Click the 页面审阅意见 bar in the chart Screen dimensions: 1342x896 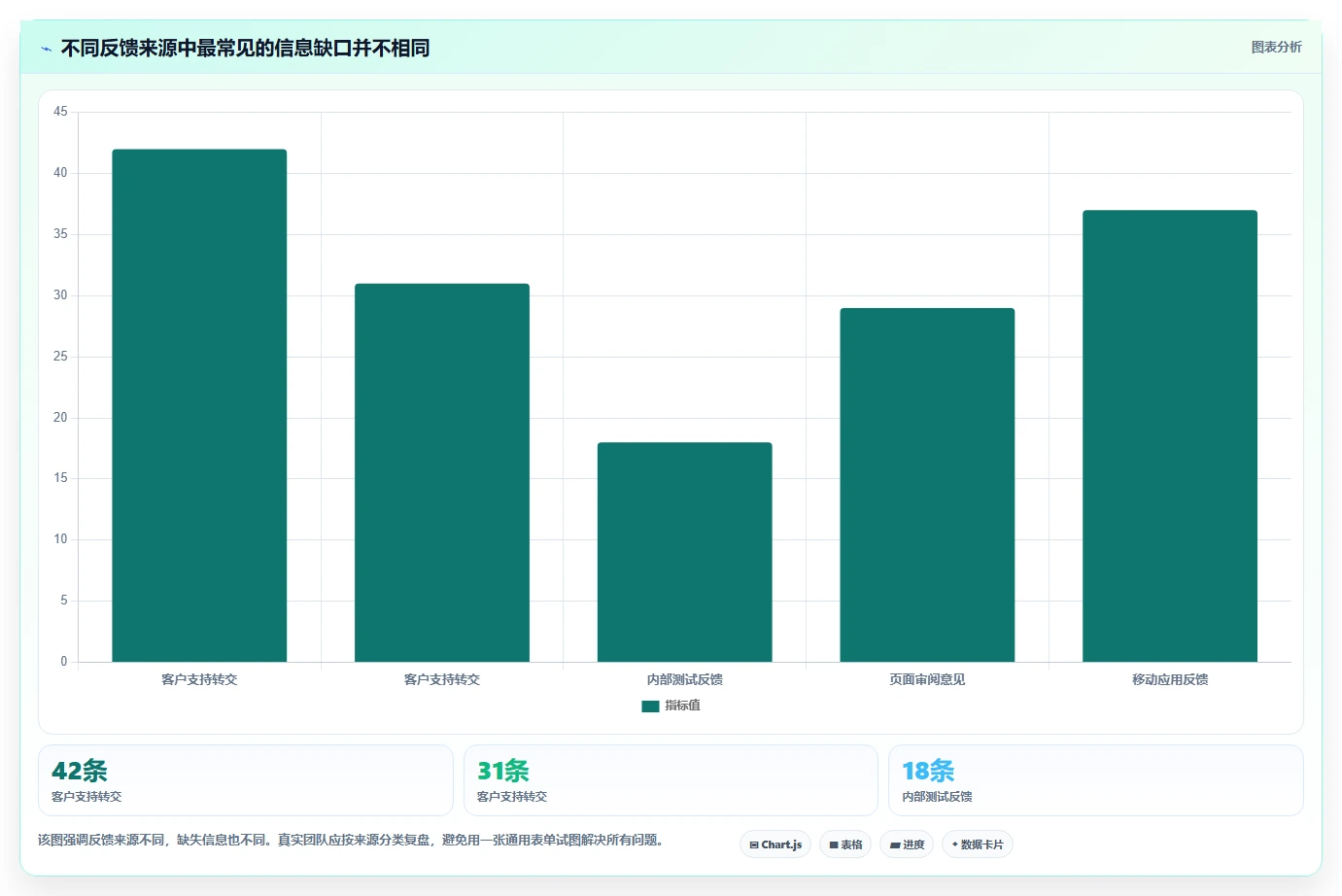[x=927, y=485]
